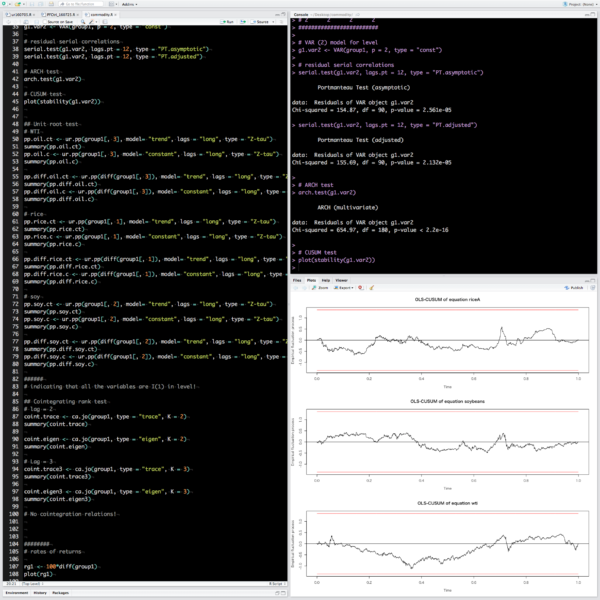600x600 pixels.
Task: Close the PFCtrl script tab
Action: 78,15
